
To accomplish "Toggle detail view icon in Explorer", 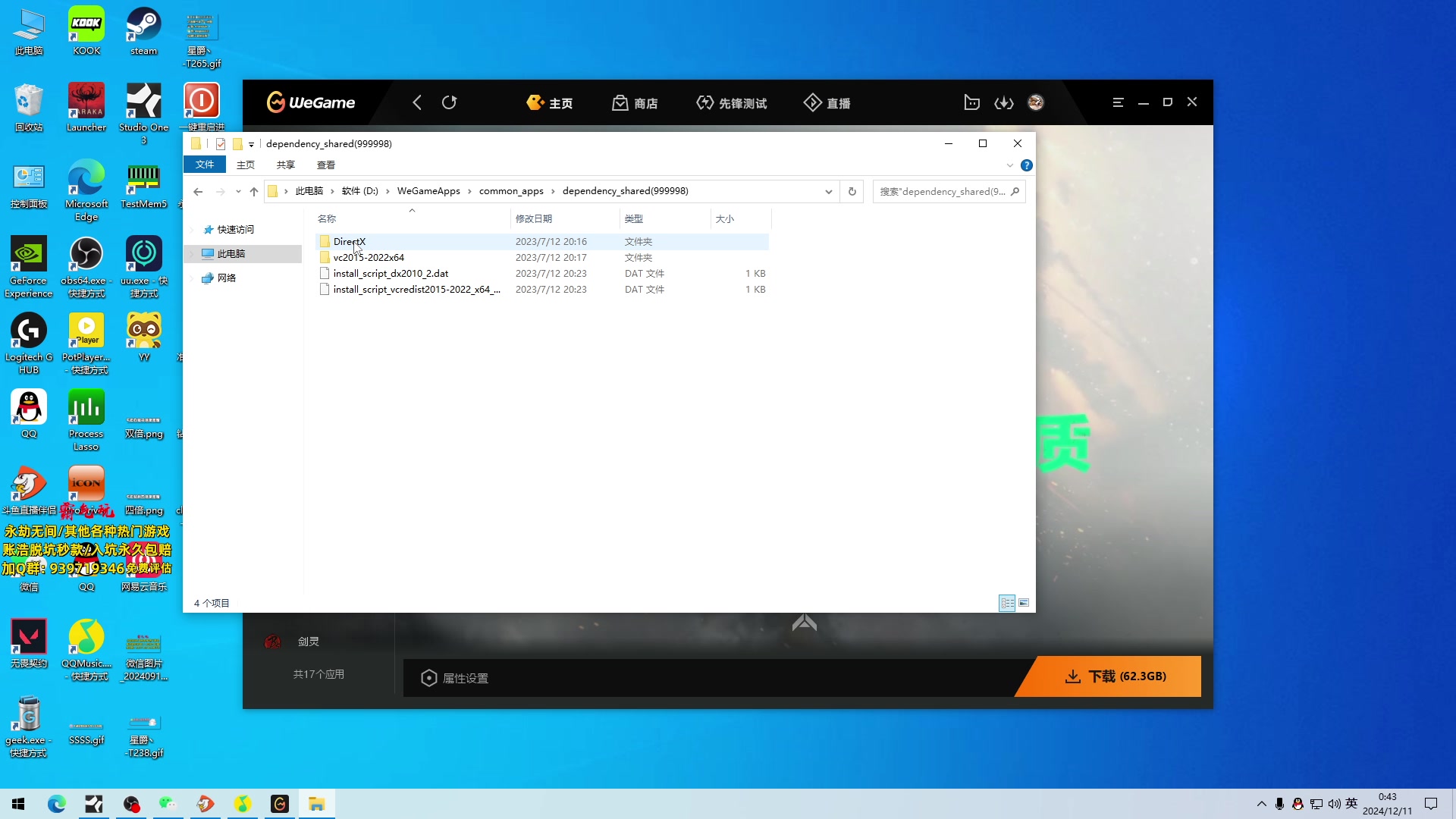I will [1007, 602].
